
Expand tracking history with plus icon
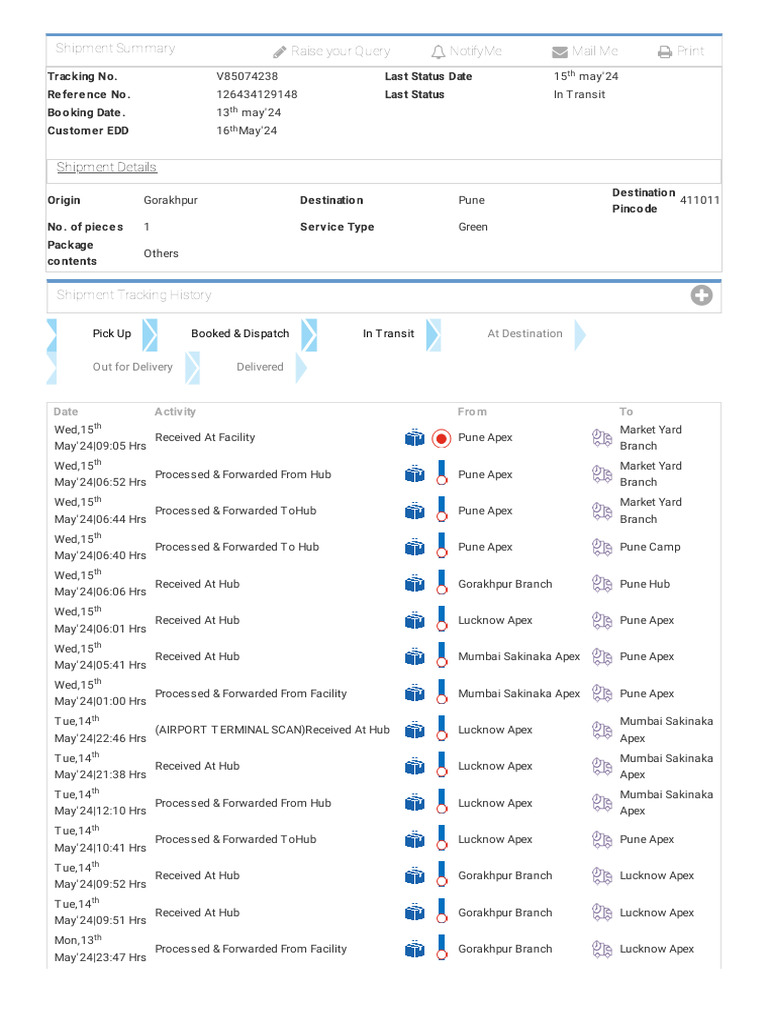pos(702,295)
